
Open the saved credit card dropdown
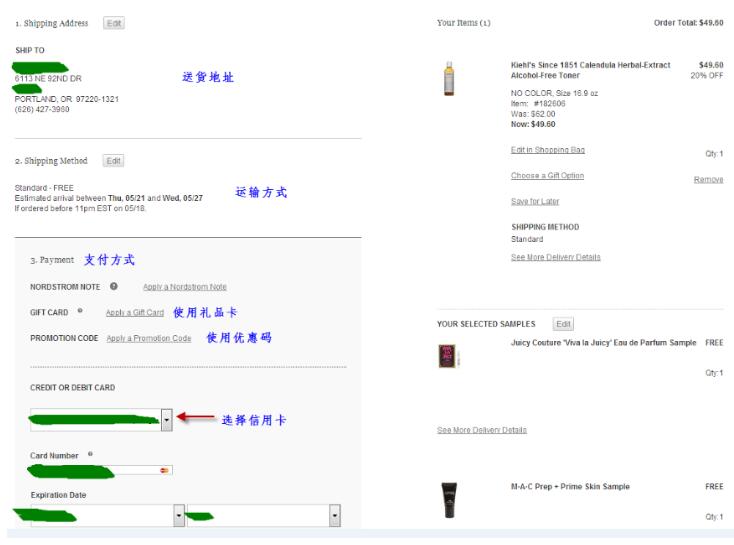[x=167, y=420]
